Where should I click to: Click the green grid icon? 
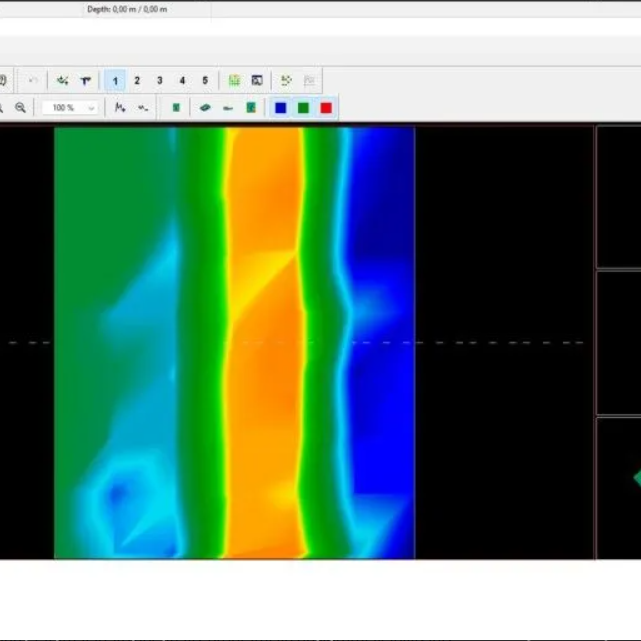[234, 81]
